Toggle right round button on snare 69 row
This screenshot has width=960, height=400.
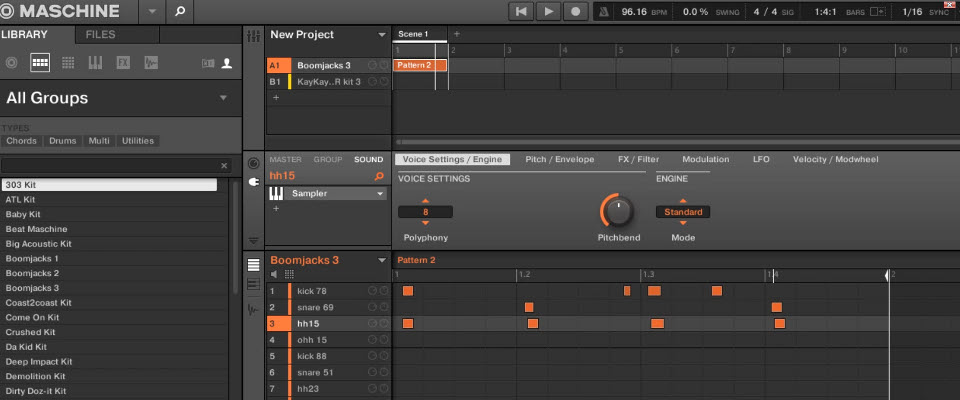pos(384,307)
